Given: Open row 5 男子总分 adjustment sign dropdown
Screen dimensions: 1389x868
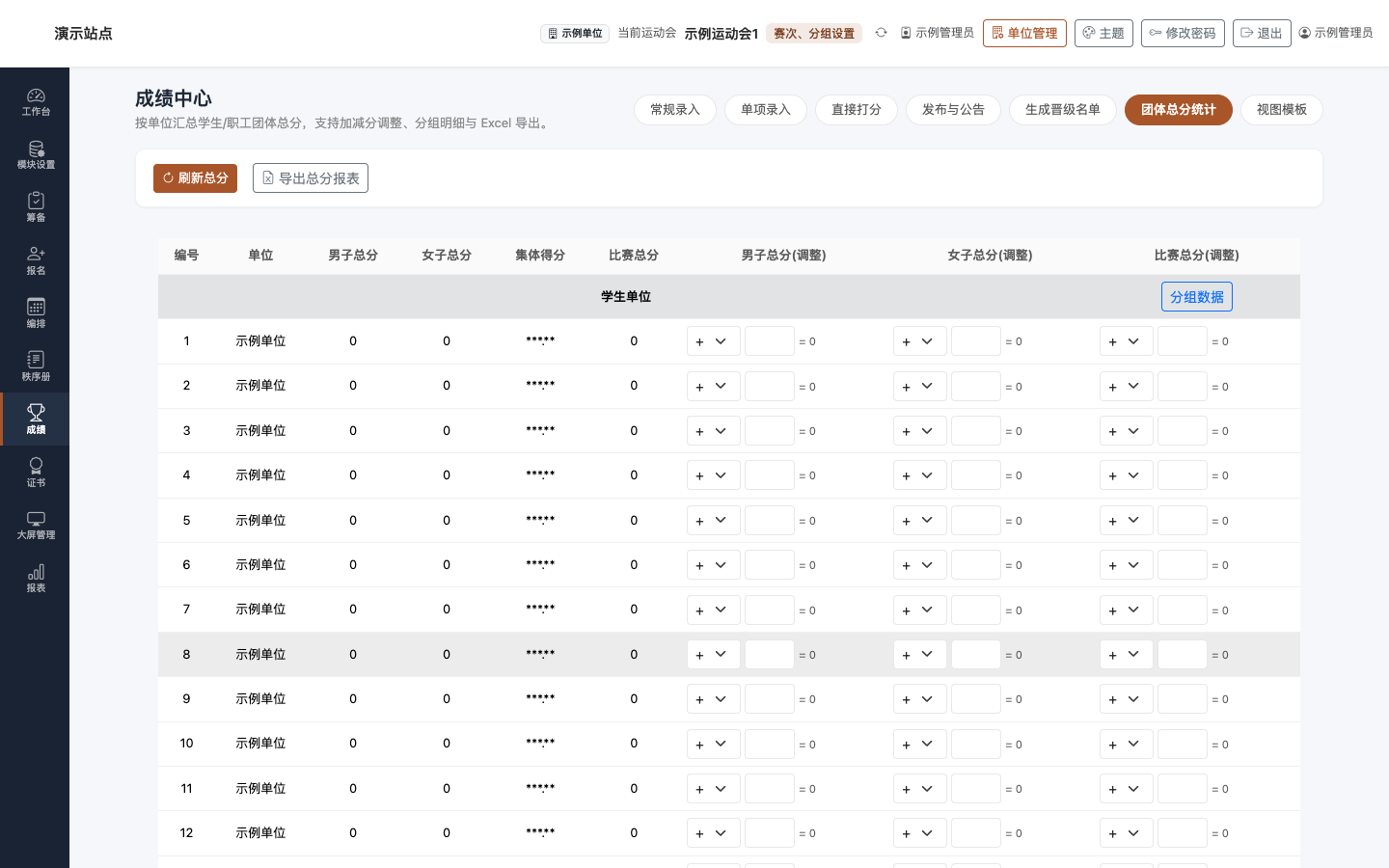Looking at the screenshot, I should (714, 521).
